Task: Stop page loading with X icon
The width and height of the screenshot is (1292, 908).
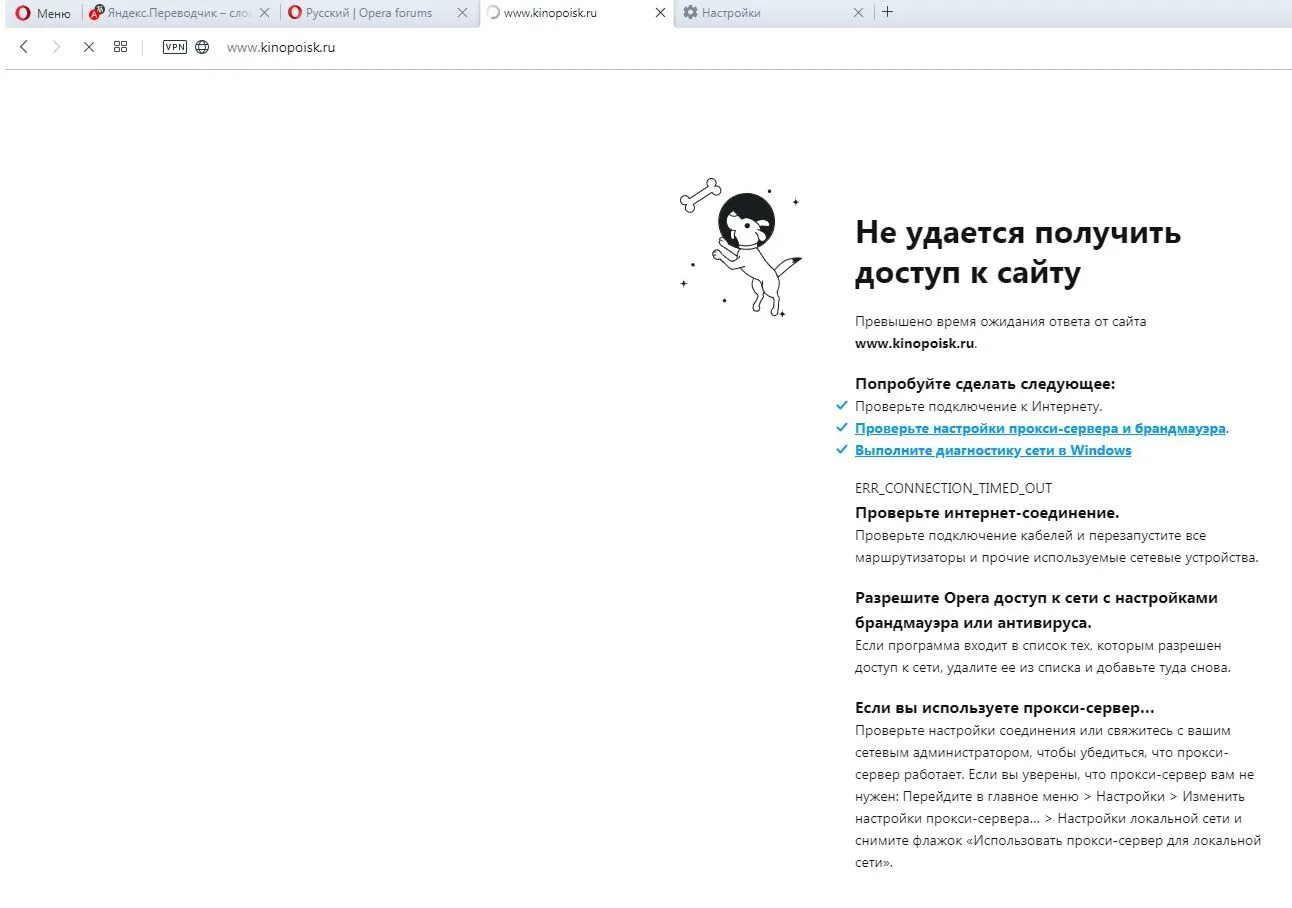Action: coord(88,47)
